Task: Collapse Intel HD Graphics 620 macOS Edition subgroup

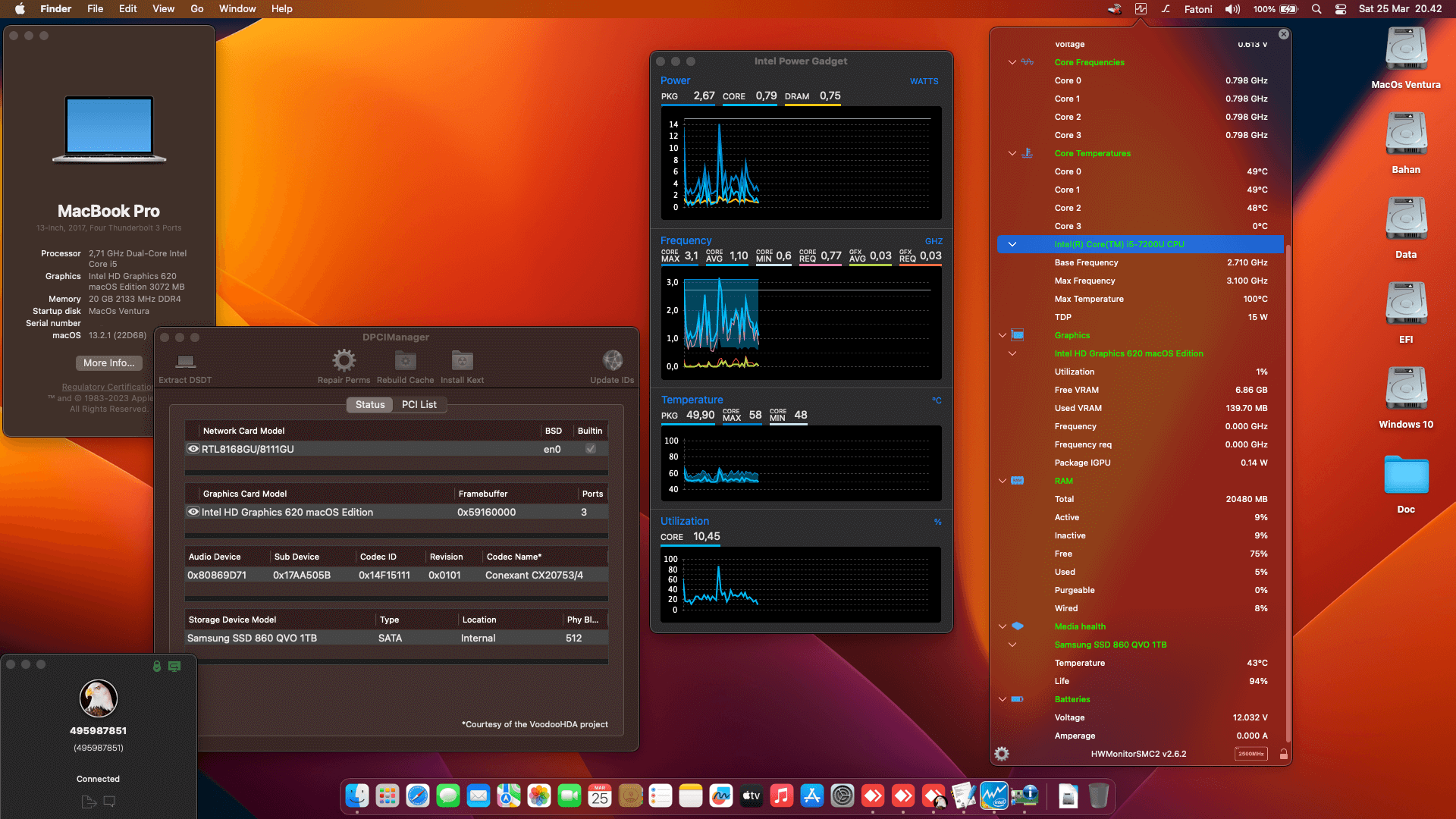Action: tap(1012, 353)
